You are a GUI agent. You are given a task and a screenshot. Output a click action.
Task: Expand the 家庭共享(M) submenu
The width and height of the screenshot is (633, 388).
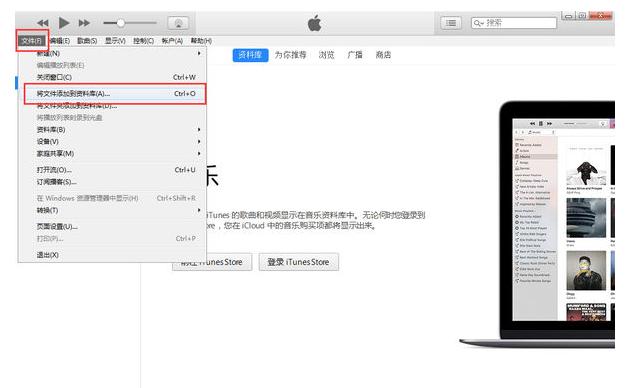[112, 154]
